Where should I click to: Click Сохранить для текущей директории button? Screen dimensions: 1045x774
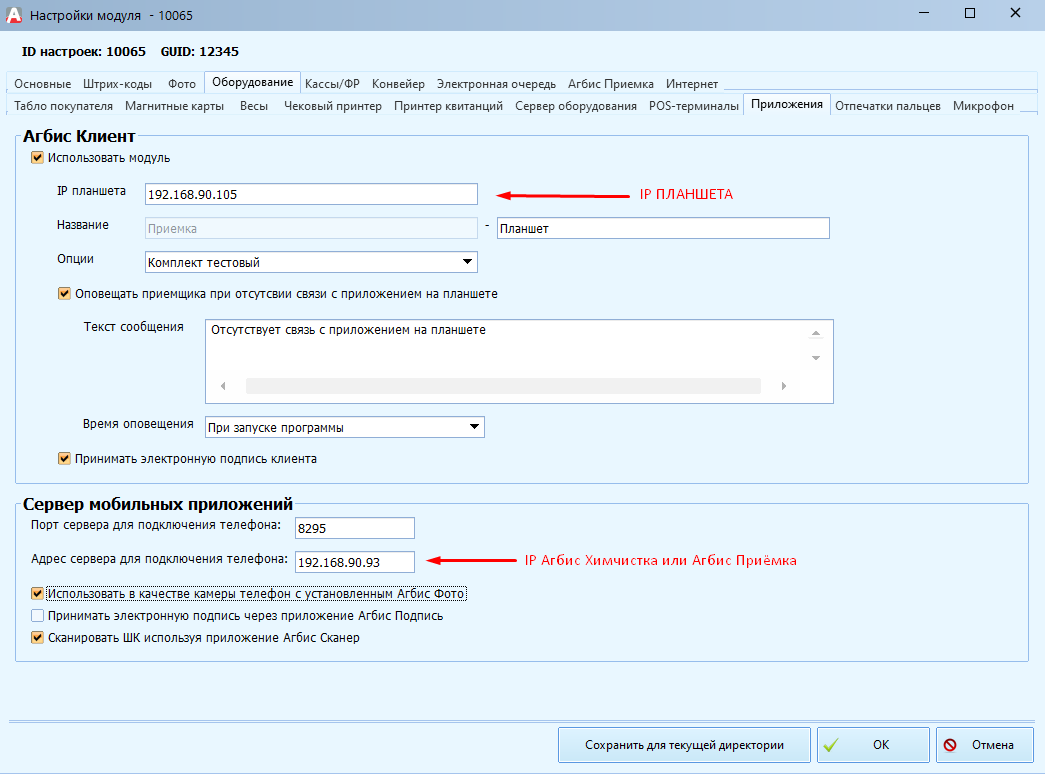(x=684, y=745)
